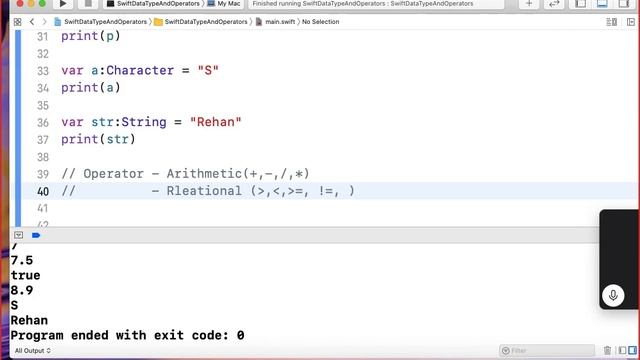Open code review with the arrows icon
Image resolution: width=640 pixels, height=360 pixels.
pyautogui.click(x=554, y=4)
